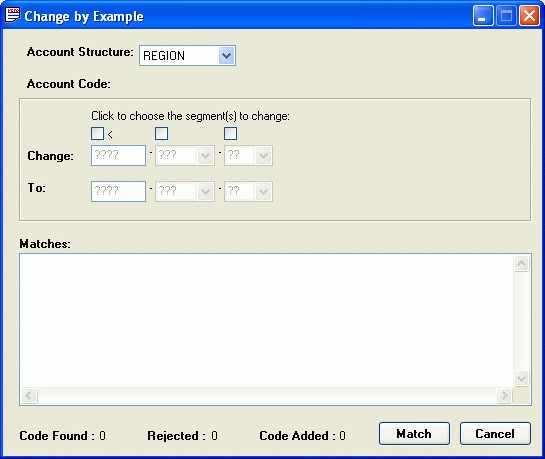The image size is (545, 459).
Task: Click the Matches list down scroll arrow
Action: [x=521, y=378]
